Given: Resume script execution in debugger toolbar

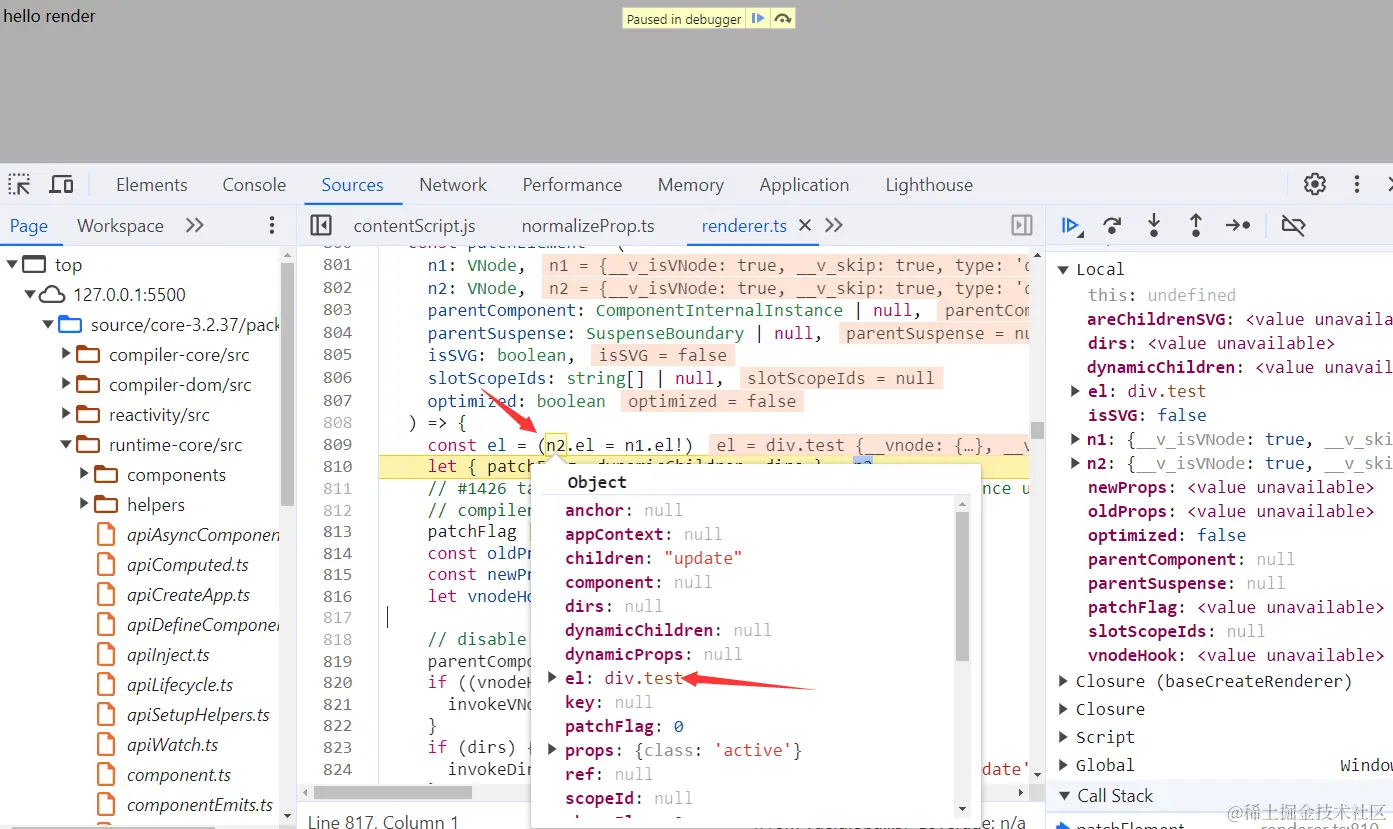Looking at the screenshot, I should click(x=1071, y=225).
